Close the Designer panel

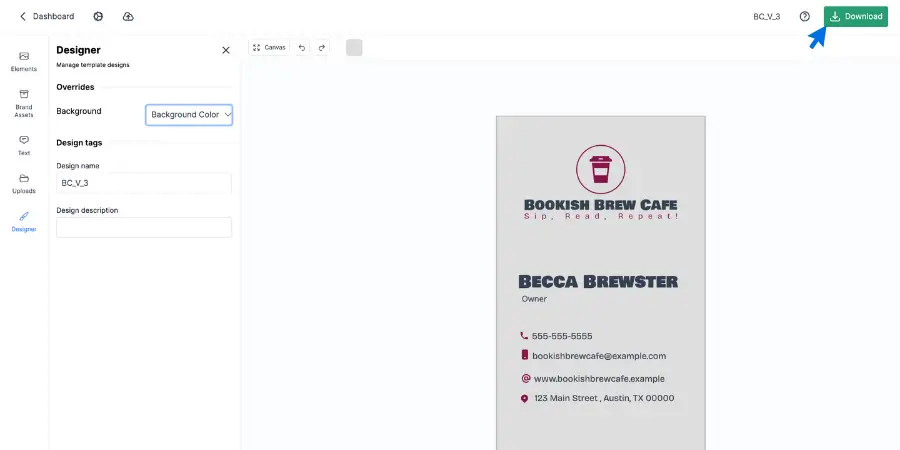click(226, 51)
